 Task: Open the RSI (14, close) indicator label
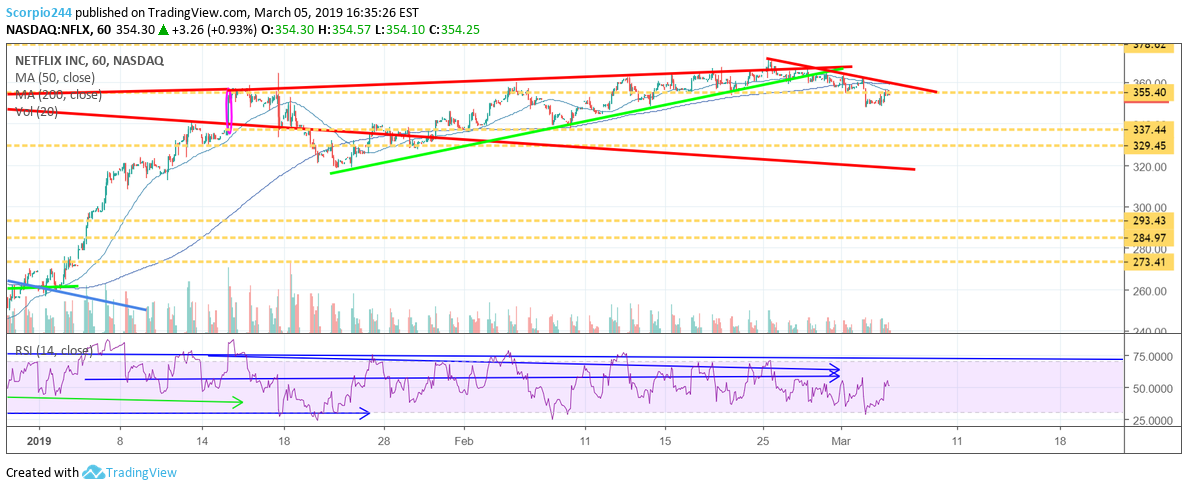pos(52,351)
